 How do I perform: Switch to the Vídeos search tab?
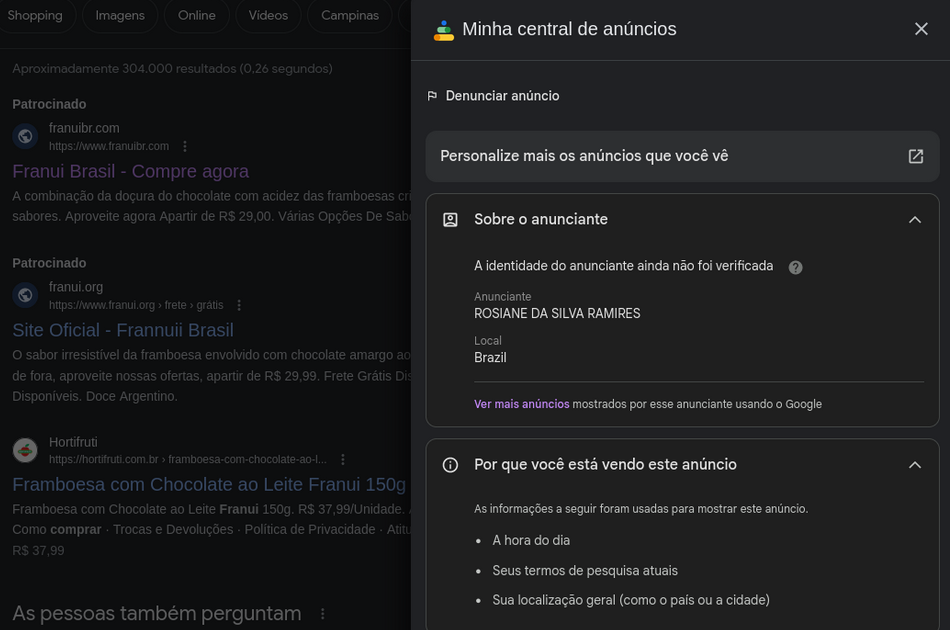pyautogui.click(x=268, y=15)
